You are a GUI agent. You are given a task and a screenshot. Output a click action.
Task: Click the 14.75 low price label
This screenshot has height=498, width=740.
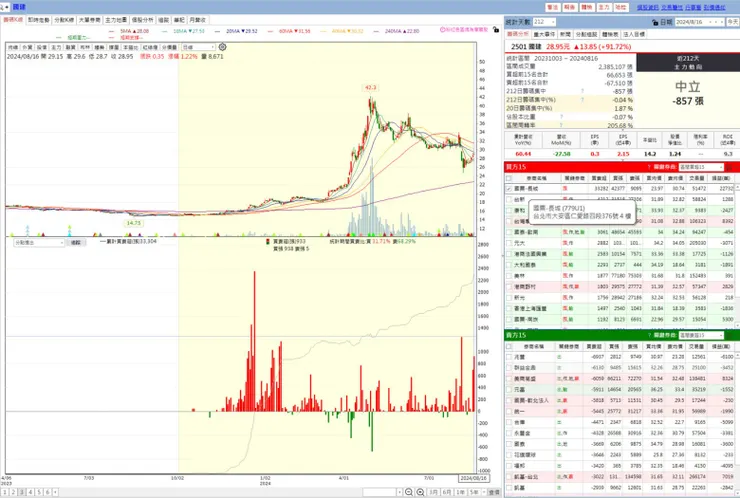(134, 223)
